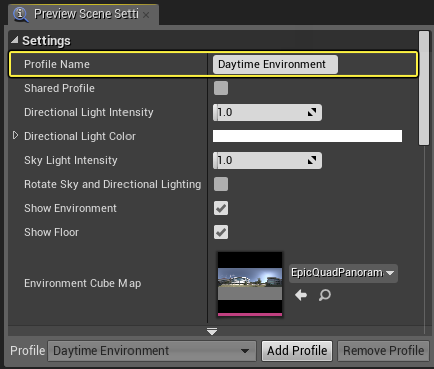This screenshot has height=369, width=434.
Task: Click Rotate Sky and Directional Lighting label
Action: pyautogui.click(x=113, y=184)
